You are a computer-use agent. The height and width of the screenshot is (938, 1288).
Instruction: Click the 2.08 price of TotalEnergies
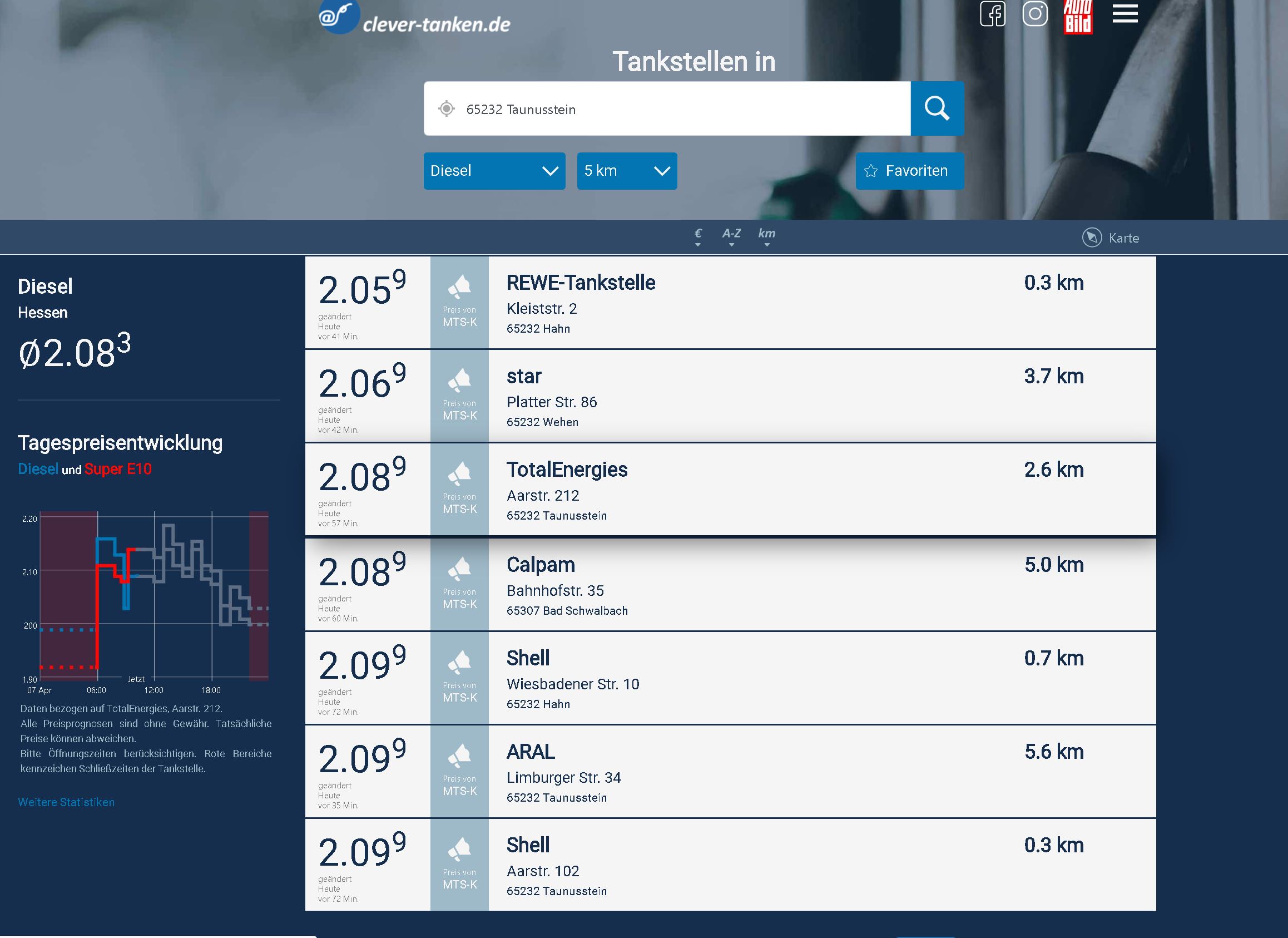pos(363,475)
